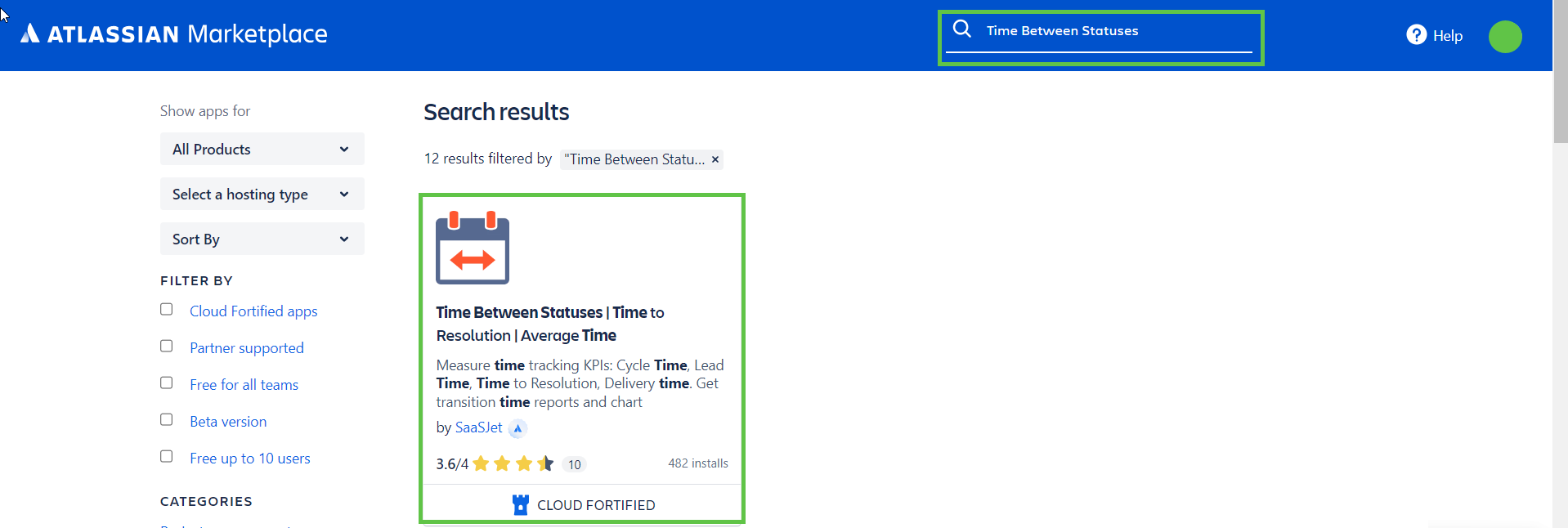This screenshot has height=528, width=1568.
Task: Click the app description starting "Measure time tracking"
Action: (580, 383)
